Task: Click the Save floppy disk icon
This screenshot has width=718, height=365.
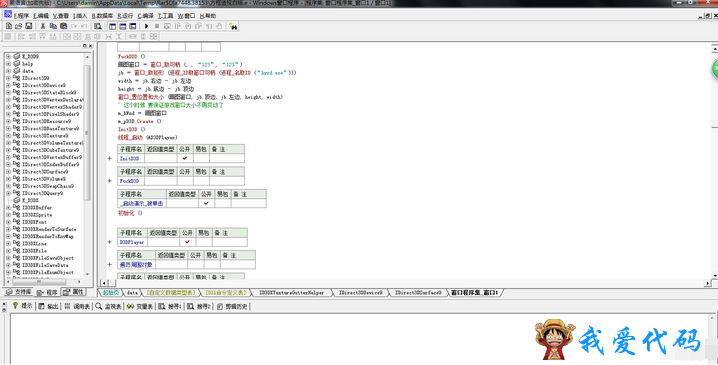Action: coord(28,26)
